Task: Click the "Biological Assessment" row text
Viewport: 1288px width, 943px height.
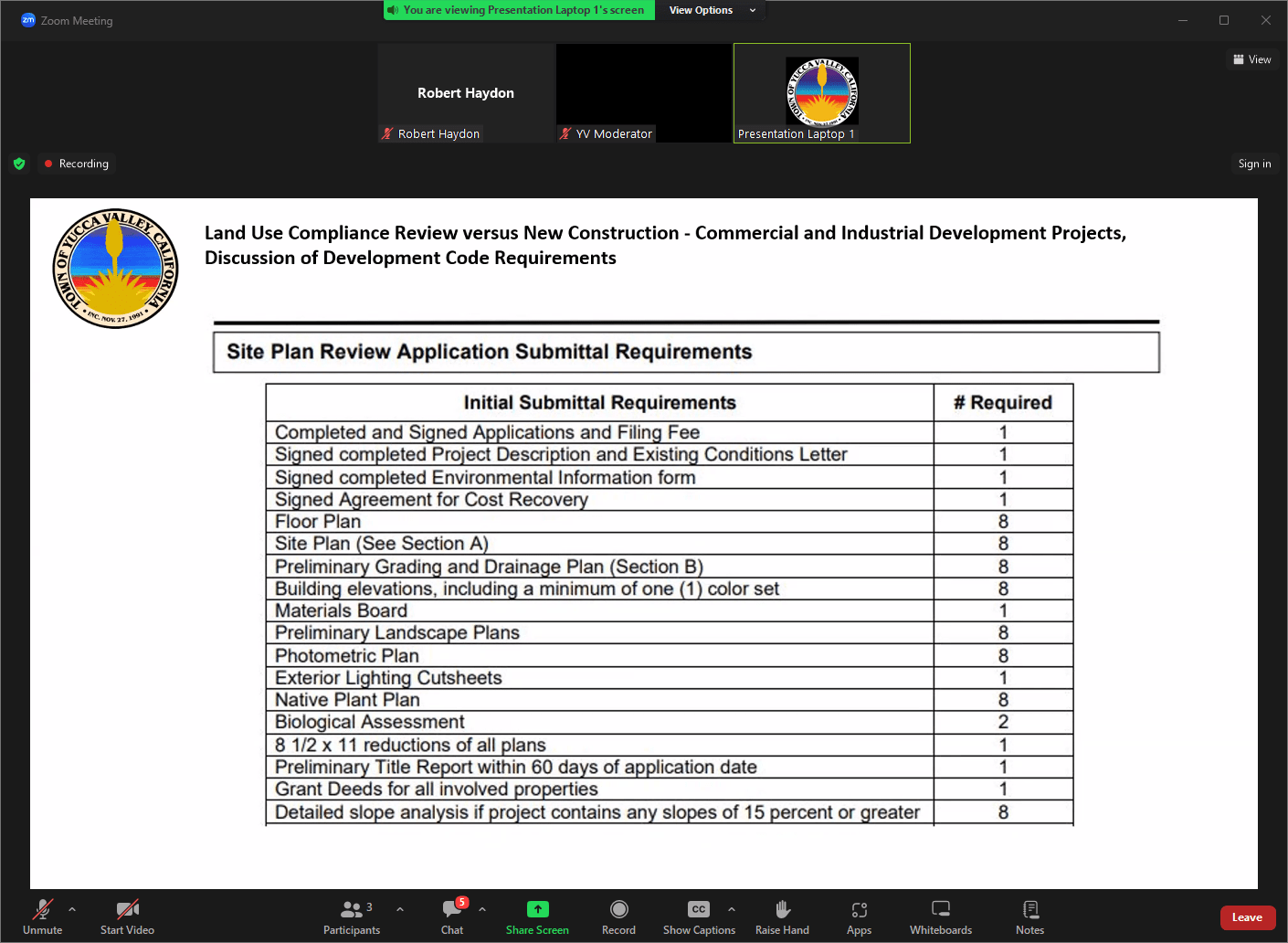Action: coord(370,722)
